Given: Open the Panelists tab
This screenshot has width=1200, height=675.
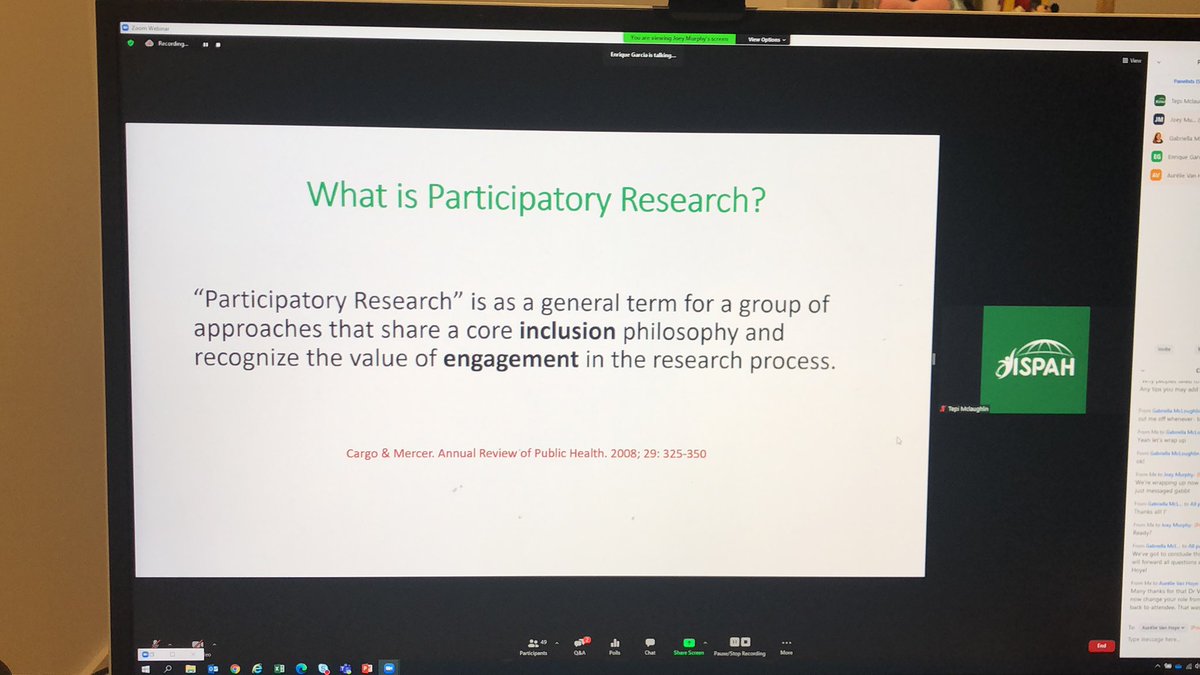Looking at the screenshot, I should (x=1186, y=81).
